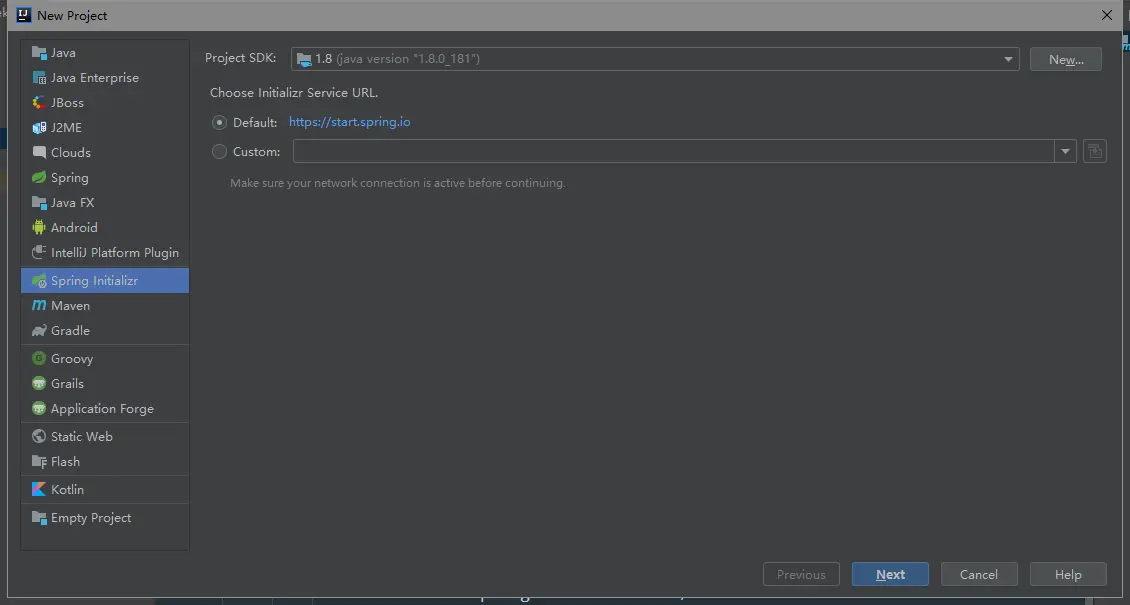1130x605 pixels.
Task: Select the Android label
Action: [74, 228]
